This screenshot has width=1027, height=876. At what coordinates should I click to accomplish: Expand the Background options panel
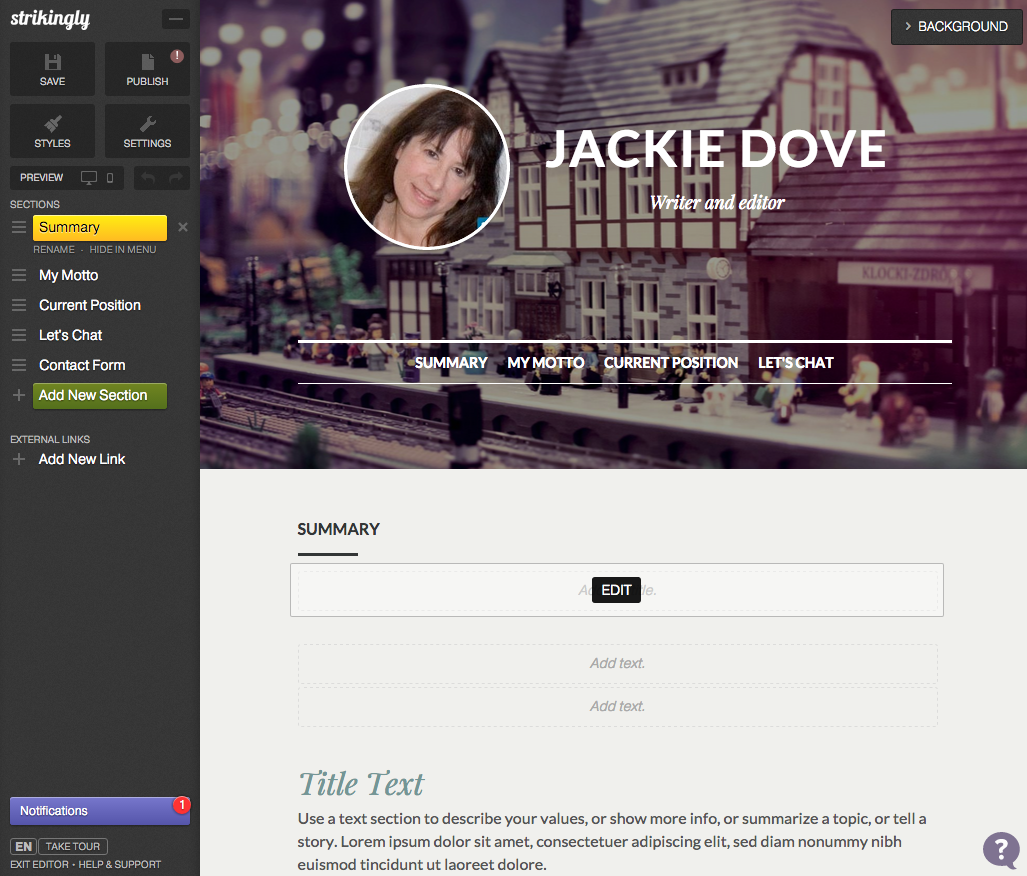955,27
